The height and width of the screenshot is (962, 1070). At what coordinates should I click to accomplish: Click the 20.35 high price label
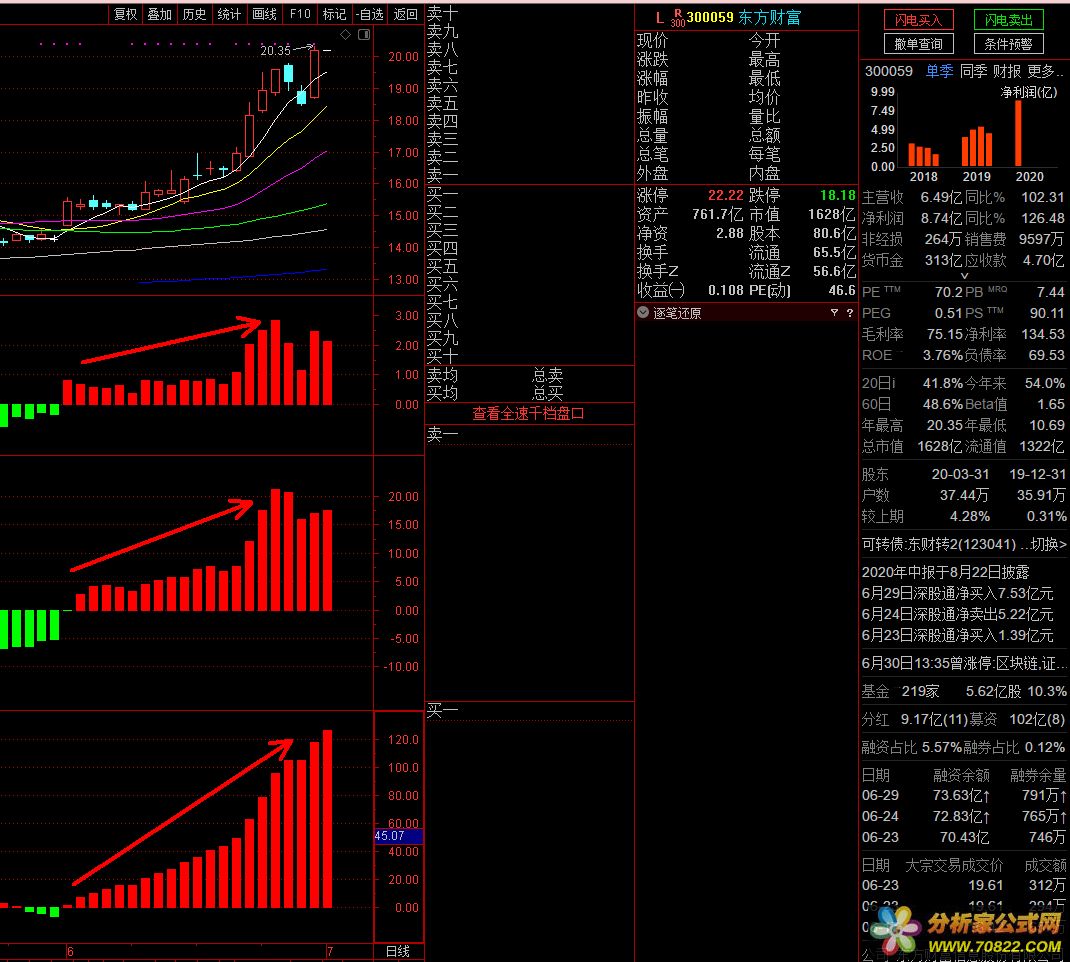(276, 50)
